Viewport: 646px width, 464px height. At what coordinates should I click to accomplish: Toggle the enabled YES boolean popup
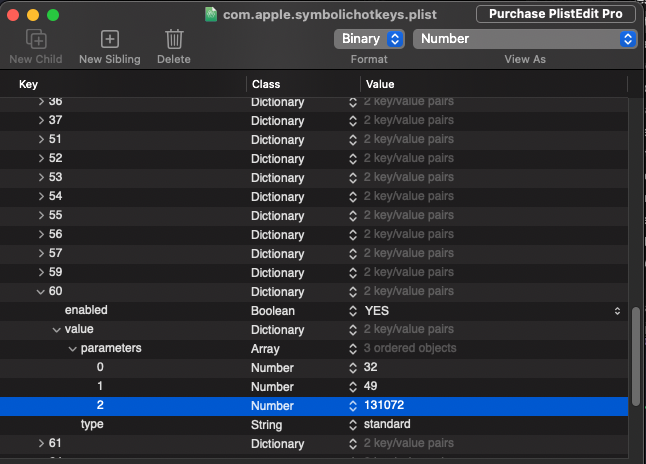pos(617,311)
